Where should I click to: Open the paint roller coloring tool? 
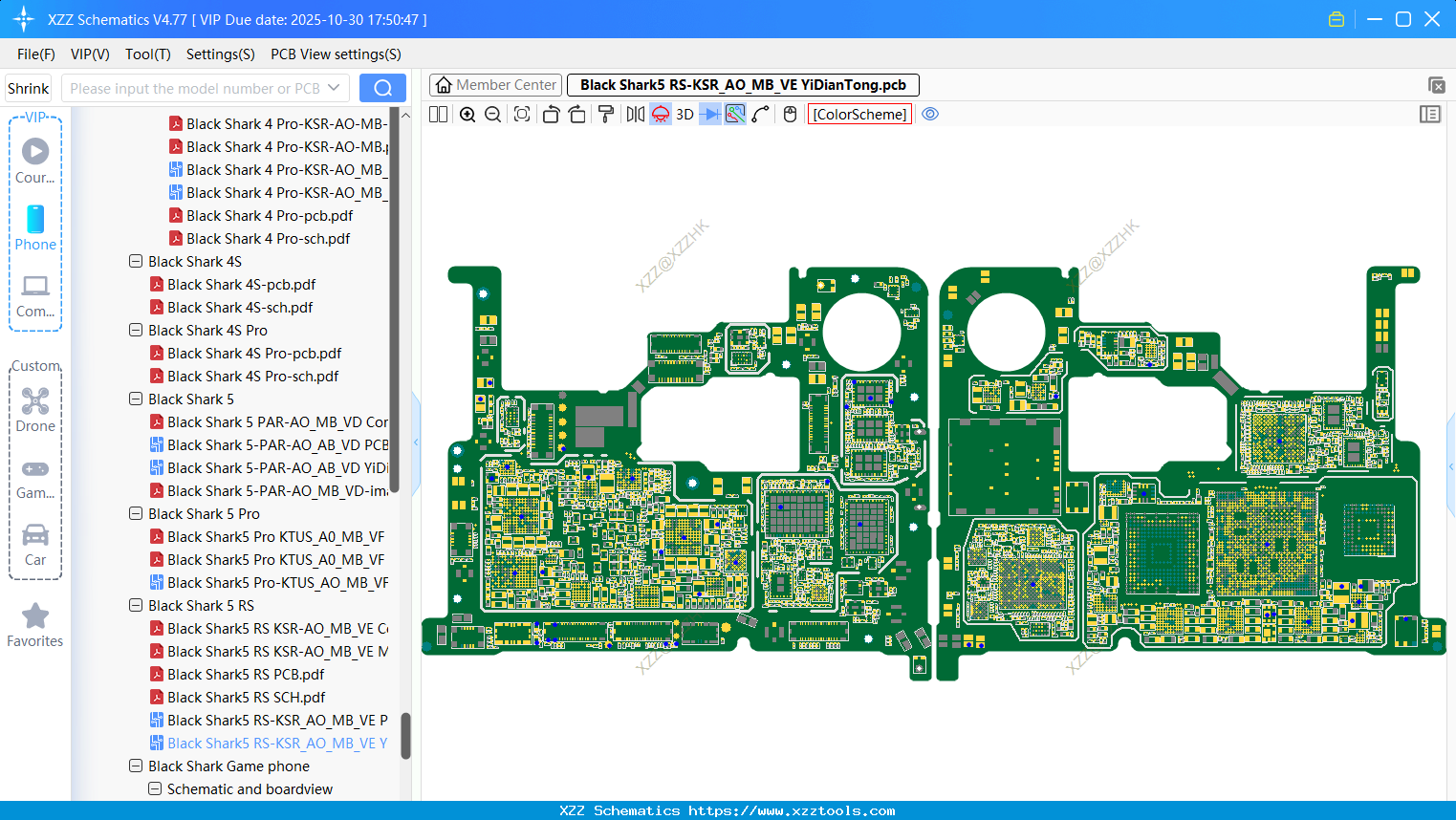[x=605, y=114]
